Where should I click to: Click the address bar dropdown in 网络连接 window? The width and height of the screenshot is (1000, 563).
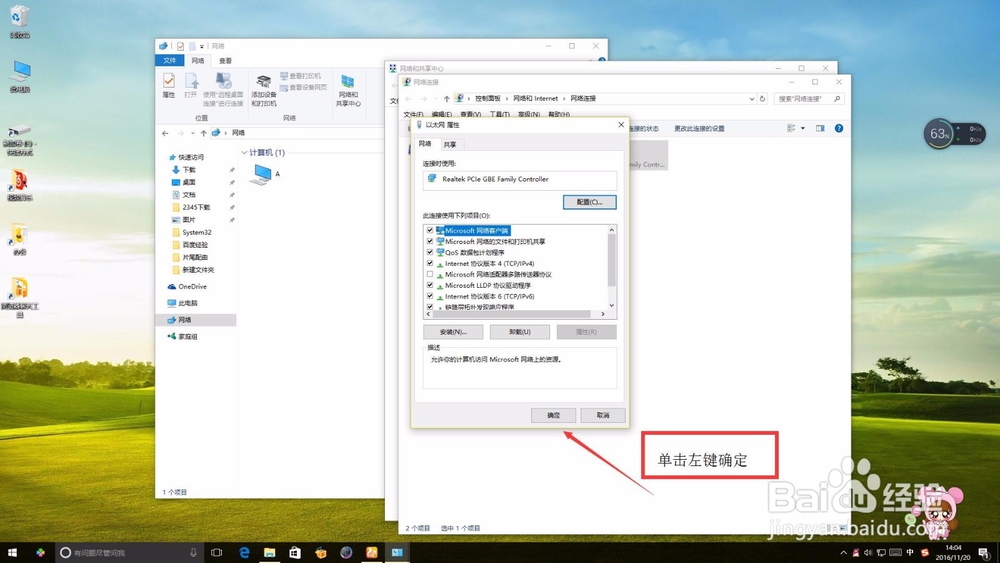(x=751, y=99)
